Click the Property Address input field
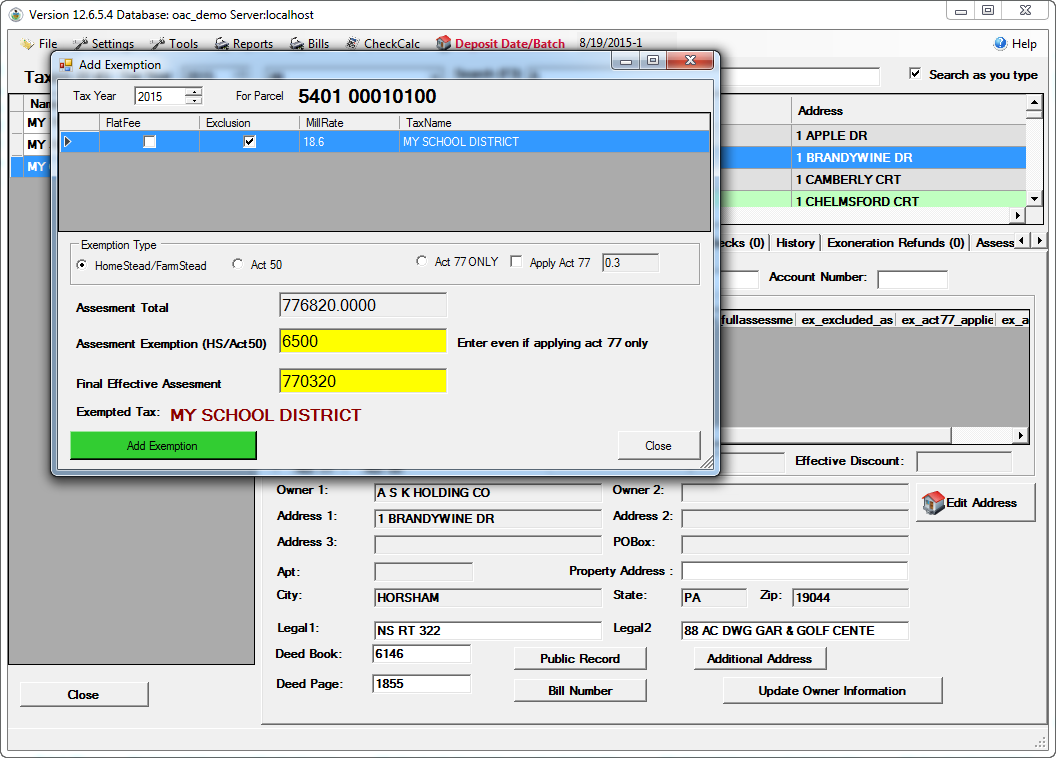 tap(795, 571)
